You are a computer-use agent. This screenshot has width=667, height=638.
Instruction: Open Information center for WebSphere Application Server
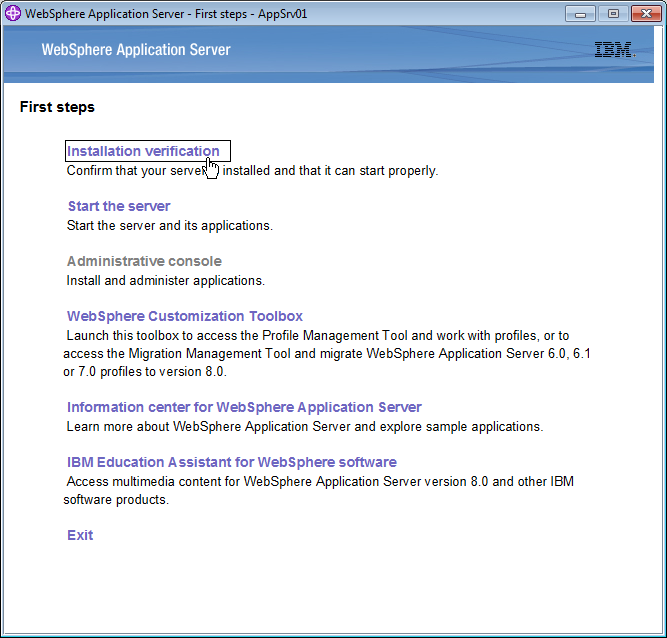pyautogui.click(x=244, y=407)
